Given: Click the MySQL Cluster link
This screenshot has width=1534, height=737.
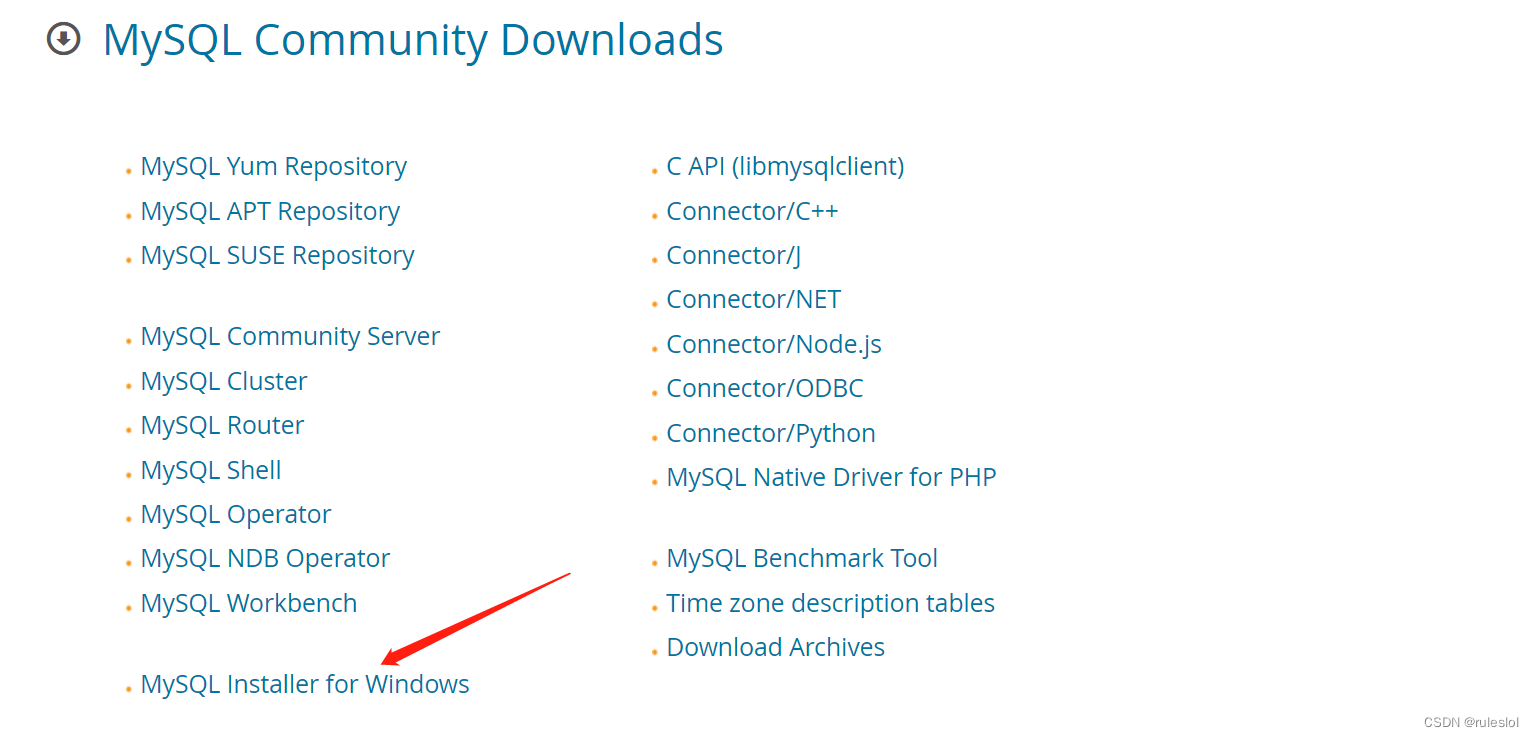Looking at the screenshot, I should pos(223,381).
